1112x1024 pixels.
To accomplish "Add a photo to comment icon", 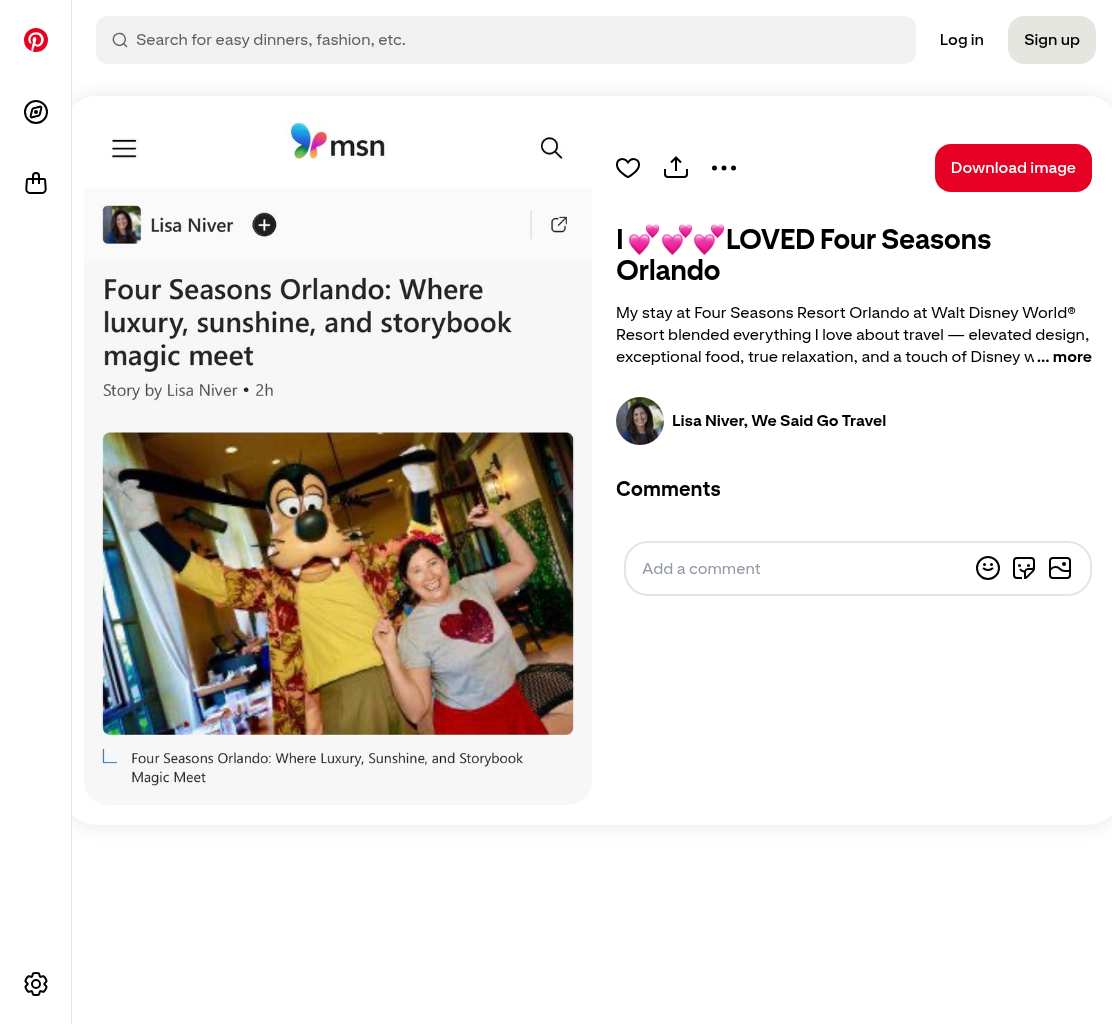I will (1060, 568).
